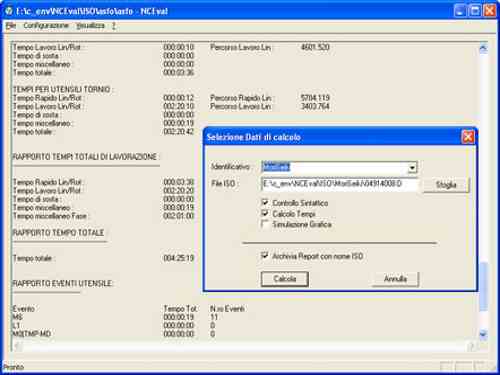Click the Annulla button
500x375 pixels.
(395, 279)
